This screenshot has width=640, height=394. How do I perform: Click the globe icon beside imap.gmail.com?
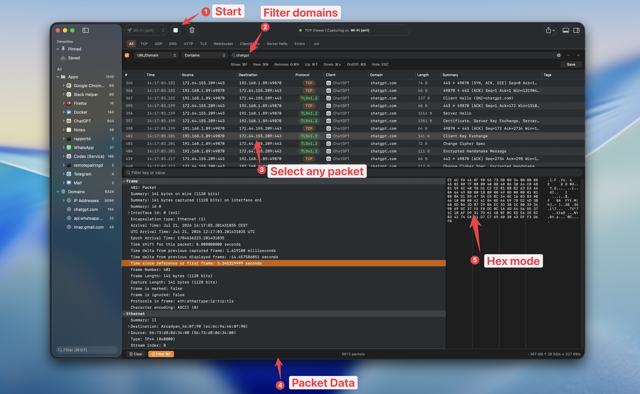(x=69, y=227)
